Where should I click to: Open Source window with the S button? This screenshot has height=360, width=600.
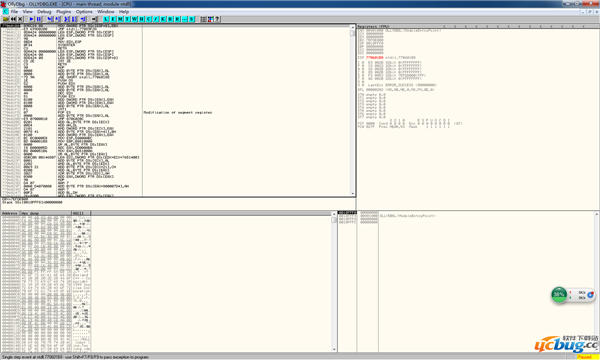click(192, 19)
